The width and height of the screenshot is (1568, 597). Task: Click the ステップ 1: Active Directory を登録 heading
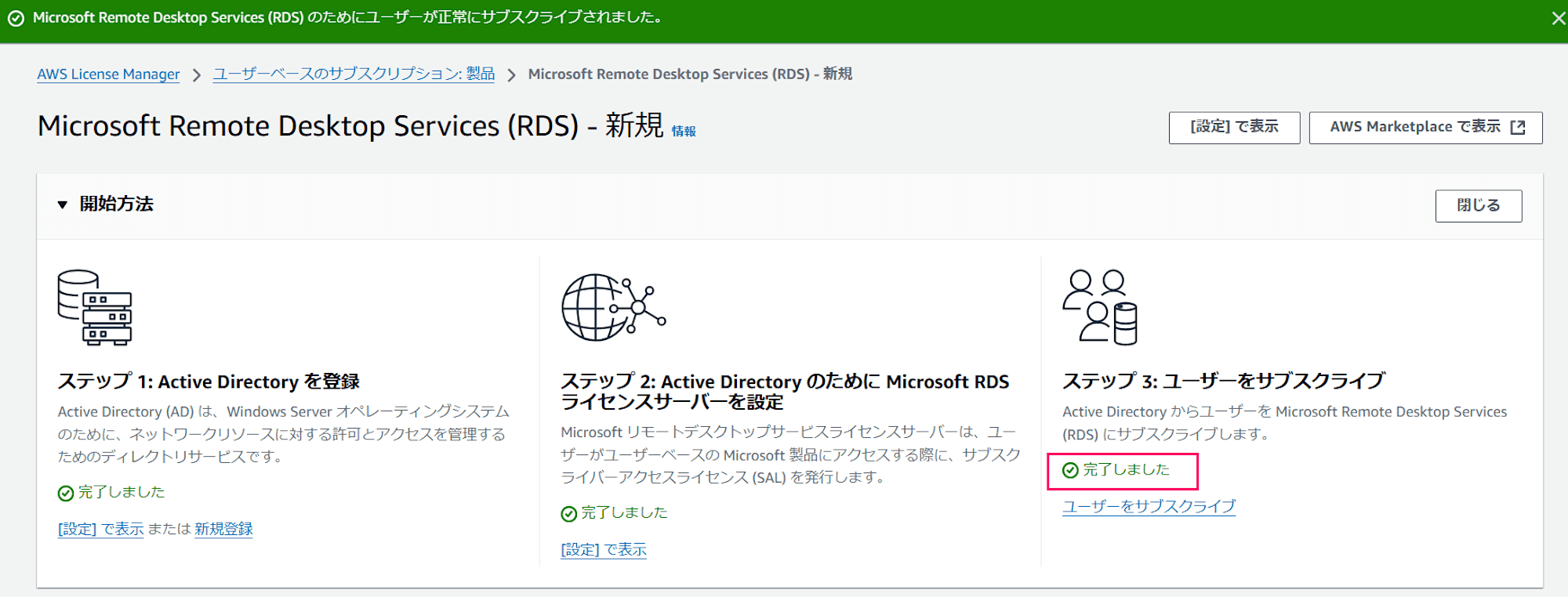pos(209,382)
